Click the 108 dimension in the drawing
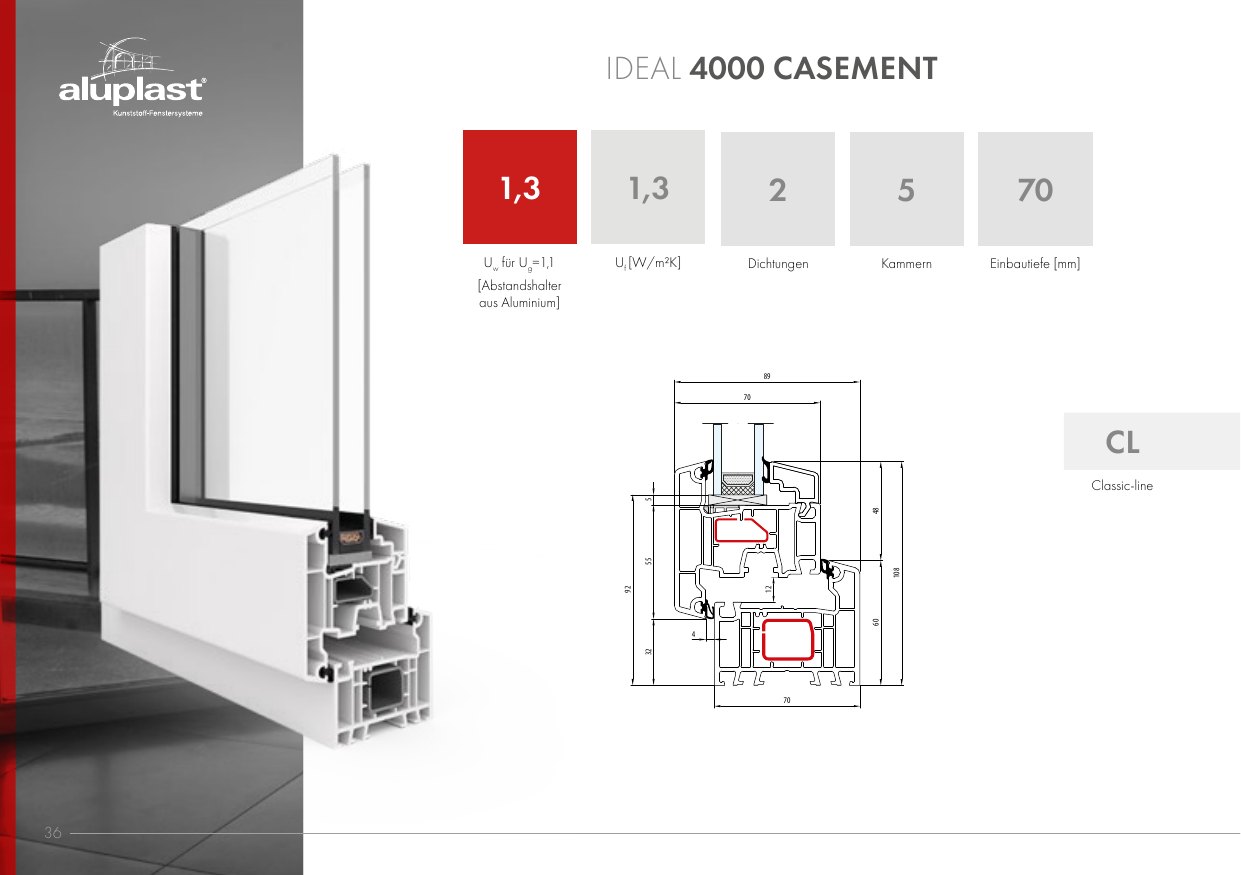 click(x=898, y=572)
